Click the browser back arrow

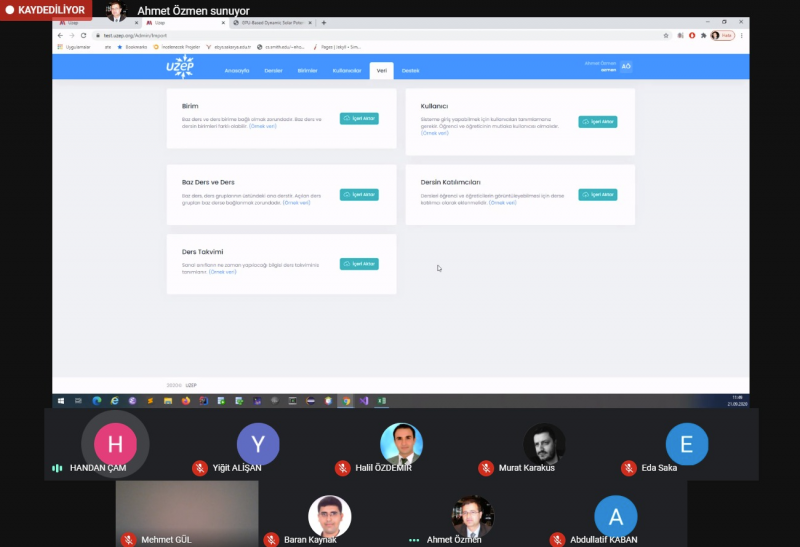60,35
